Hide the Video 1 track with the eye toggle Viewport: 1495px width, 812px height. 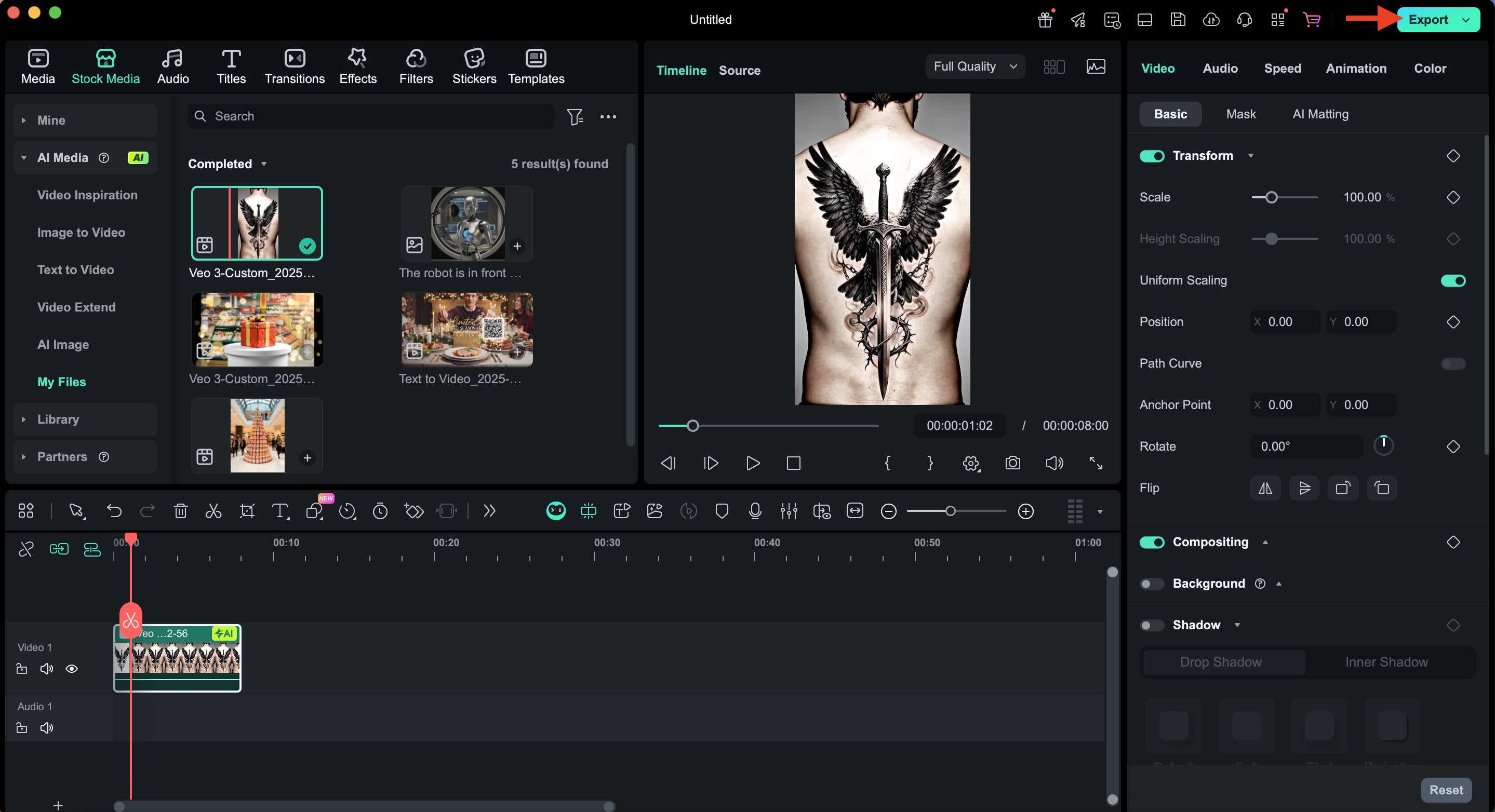tap(72, 668)
